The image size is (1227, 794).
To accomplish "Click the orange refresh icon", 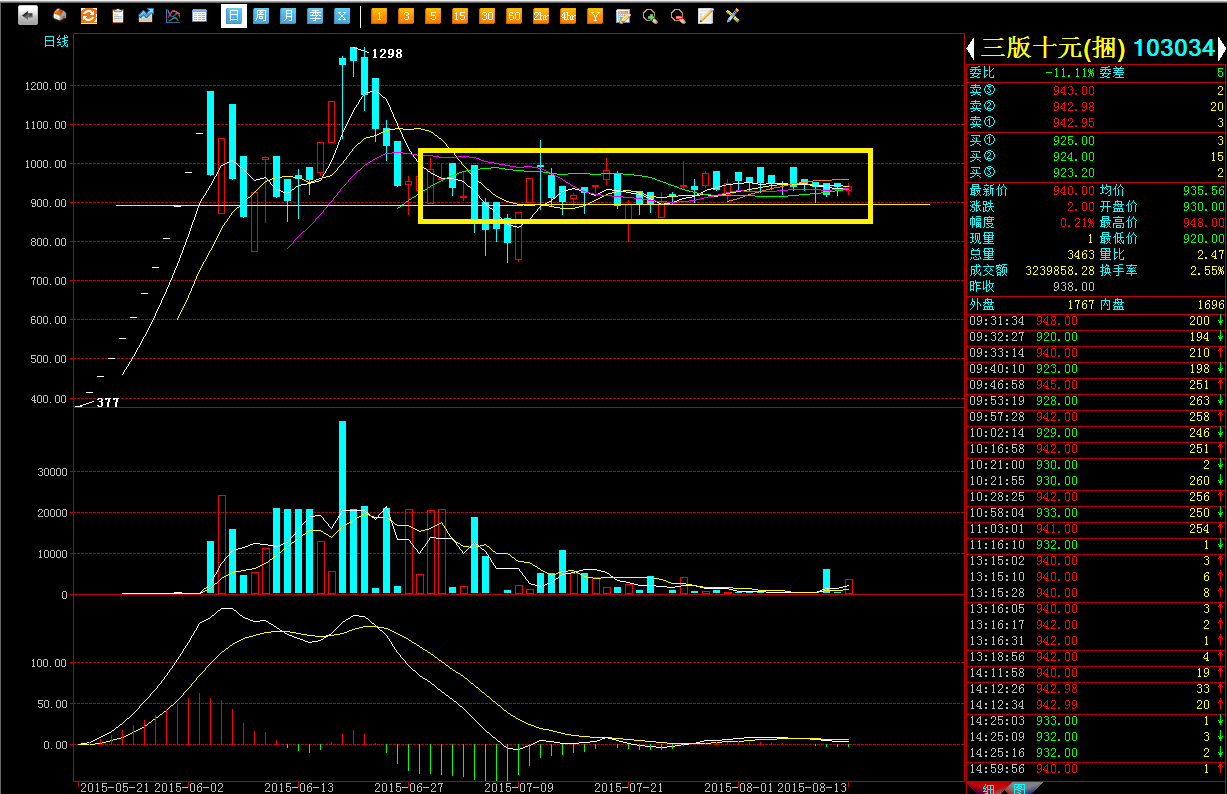I will 89,16.
